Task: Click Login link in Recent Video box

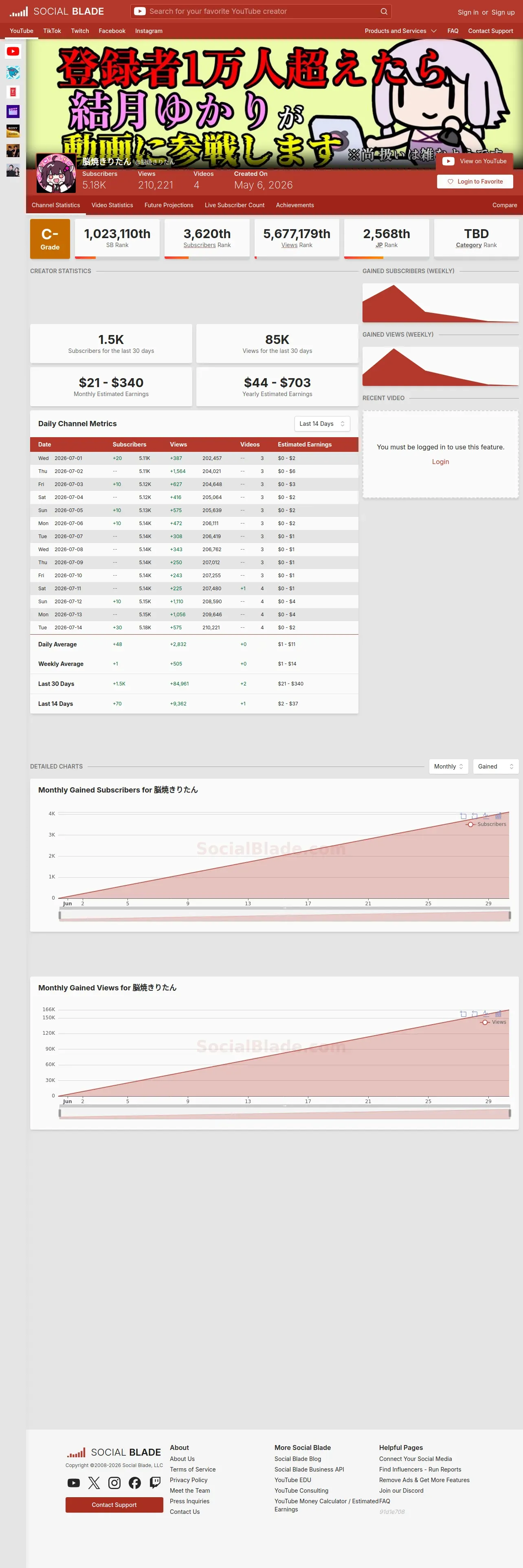Action: click(x=440, y=462)
